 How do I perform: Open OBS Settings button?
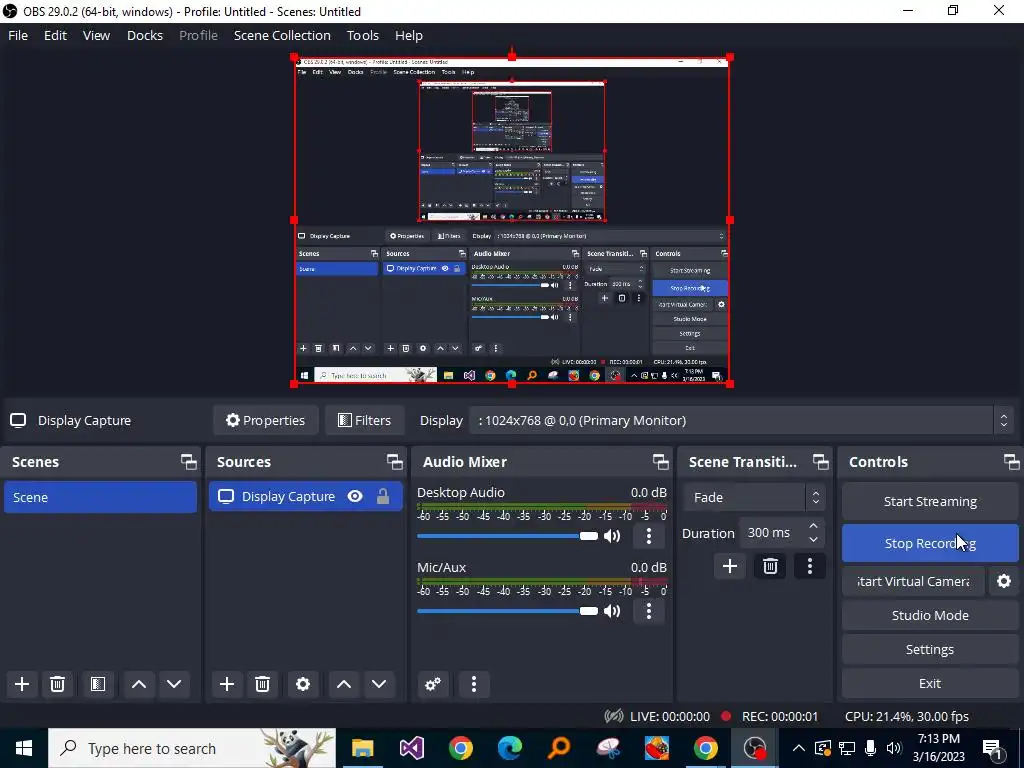pyautogui.click(x=930, y=649)
